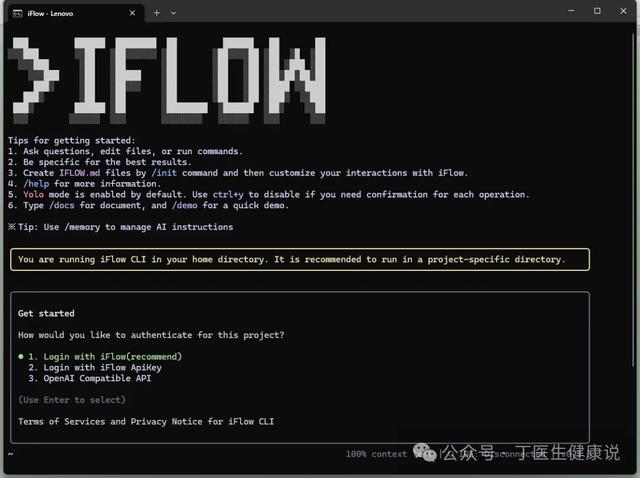Click the /docs command in tip six
This screenshot has height=478, width=640.
[62, 205]
